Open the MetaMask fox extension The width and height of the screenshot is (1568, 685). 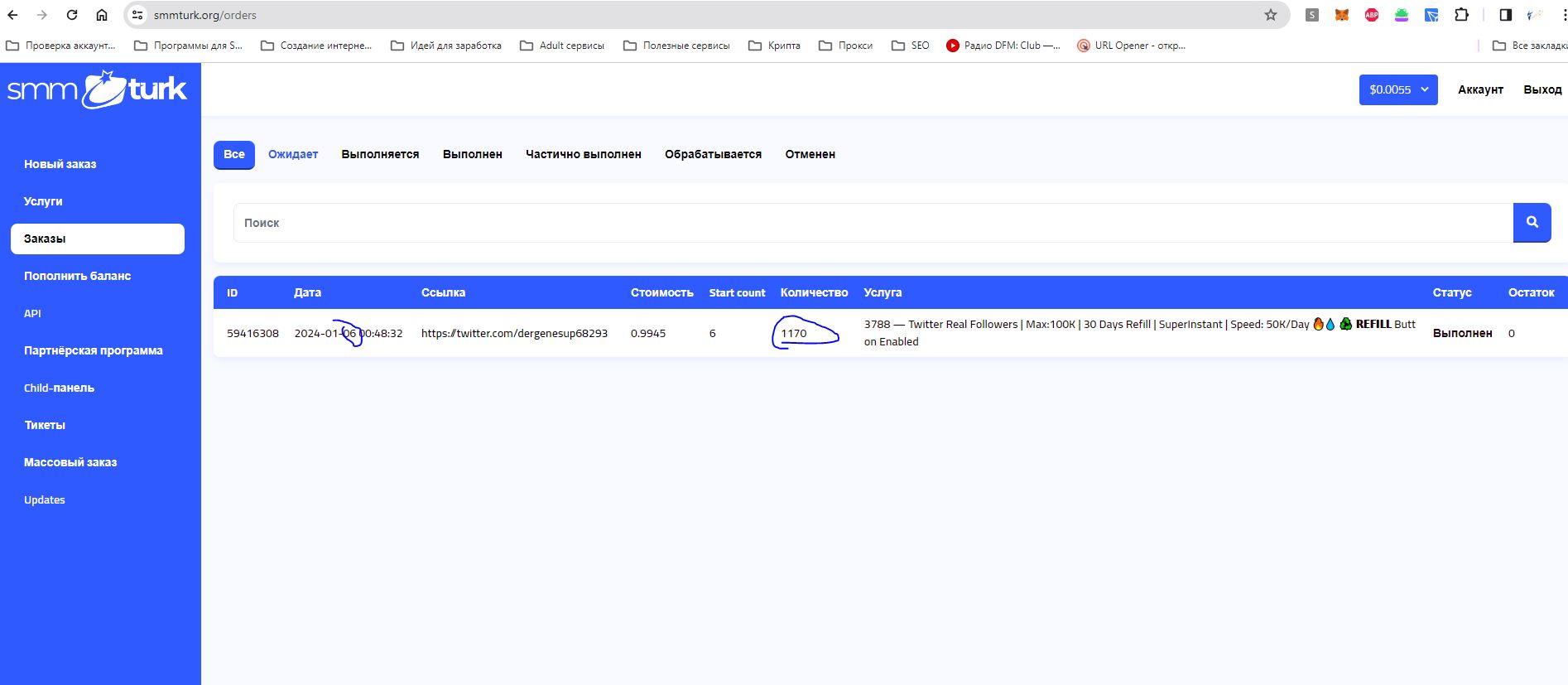tap(1342, 15)
